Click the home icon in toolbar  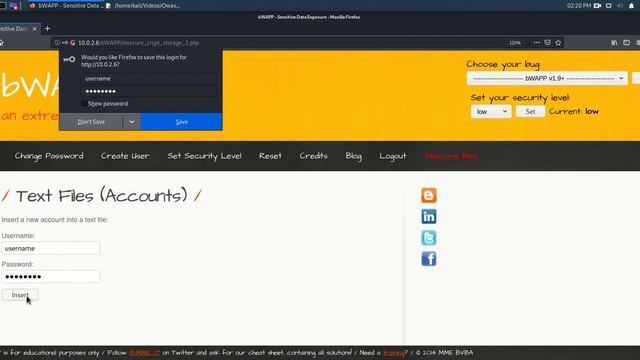pos(1,42)
